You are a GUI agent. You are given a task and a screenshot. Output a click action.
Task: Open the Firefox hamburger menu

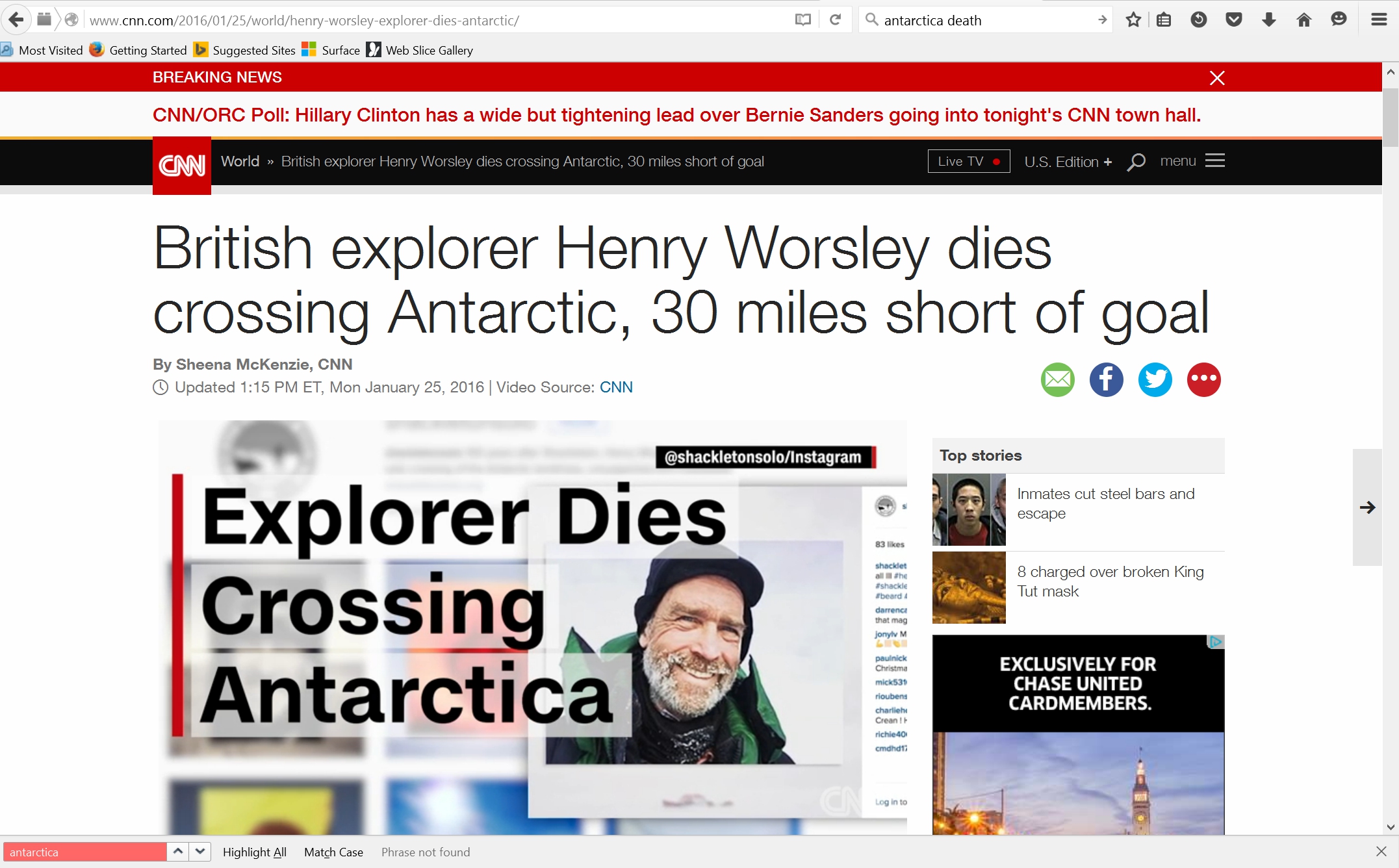tap(1379, 20)
